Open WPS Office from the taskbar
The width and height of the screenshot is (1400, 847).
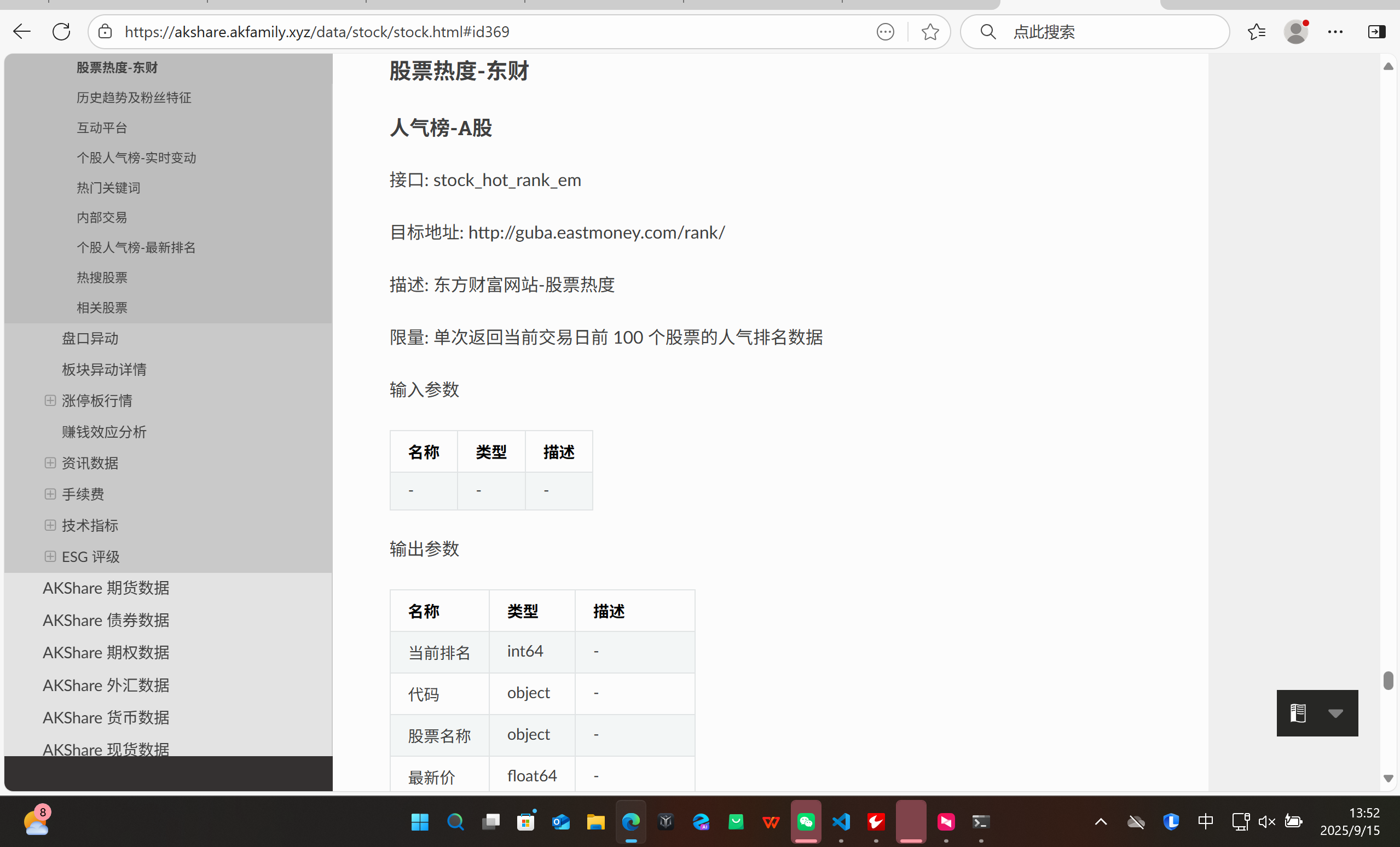pos(771,821)
